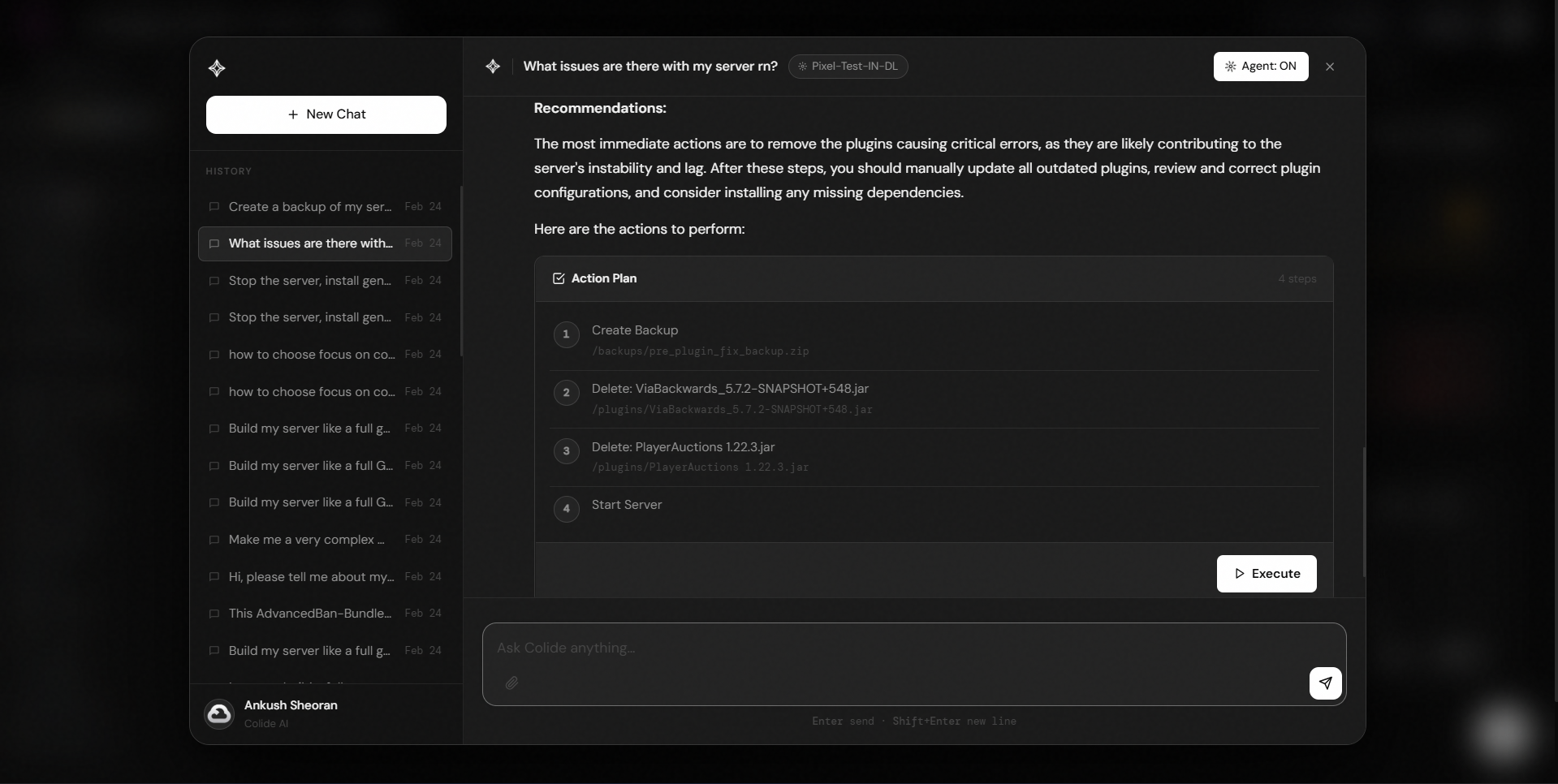Click the send paper-plane button
The width and height of the screenshot is (1558, 784).
1325,683
